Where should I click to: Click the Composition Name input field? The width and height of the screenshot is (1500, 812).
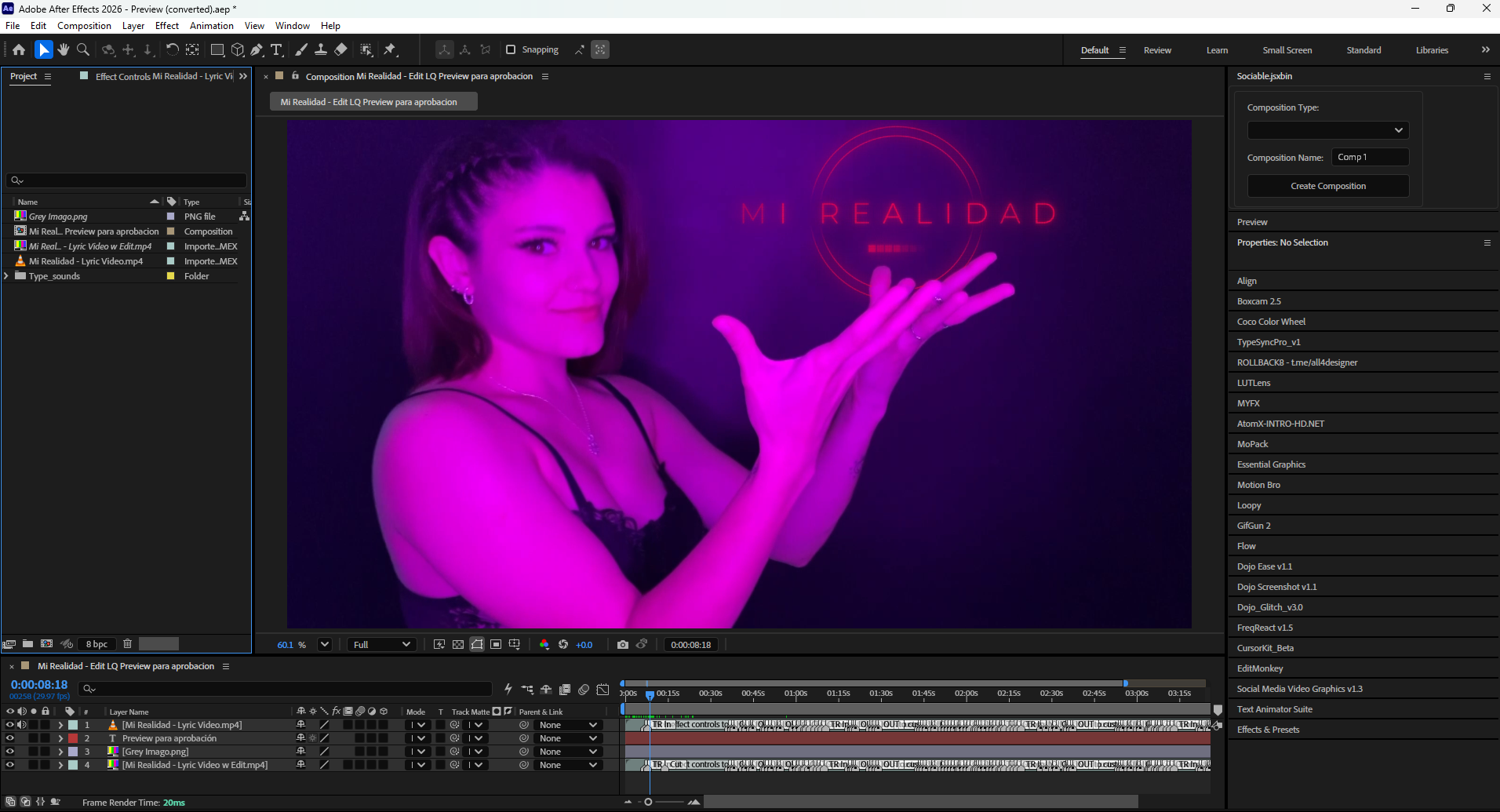1370,157
